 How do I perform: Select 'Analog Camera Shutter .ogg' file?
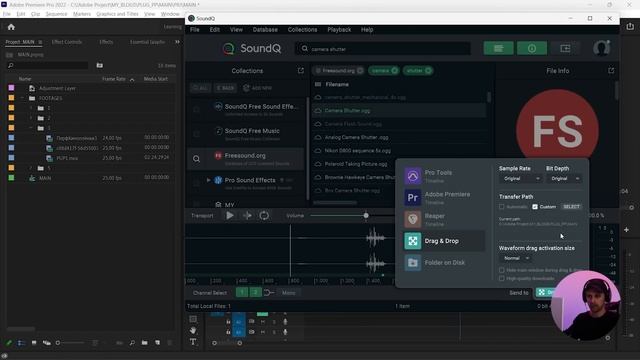coord(356,138)
